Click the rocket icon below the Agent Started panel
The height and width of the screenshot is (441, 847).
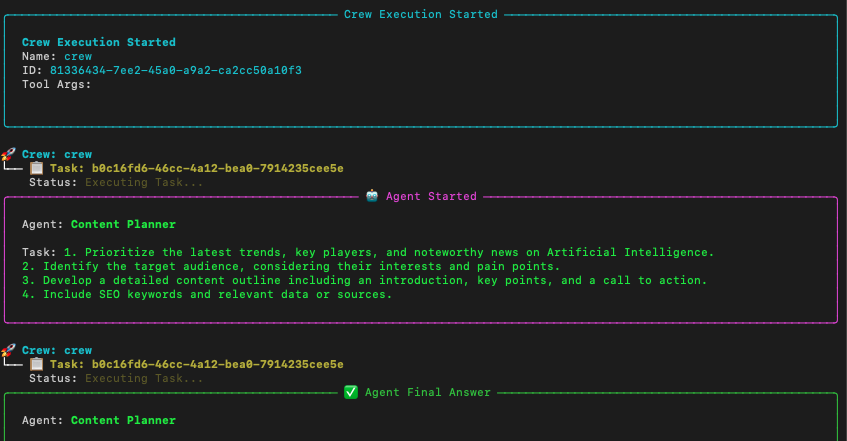coord(9,350)
